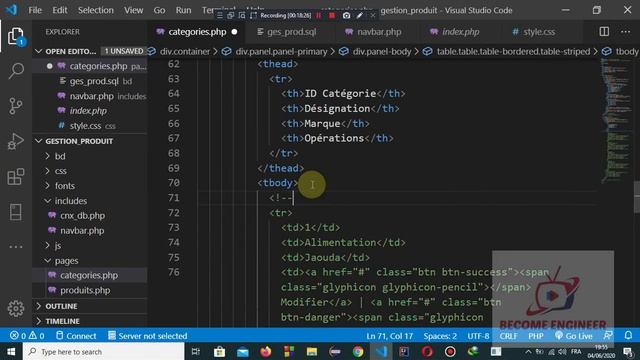Viewport: 640px width, 360px height.
Task: Open the View menu
Action: click(x=133, y=10)
